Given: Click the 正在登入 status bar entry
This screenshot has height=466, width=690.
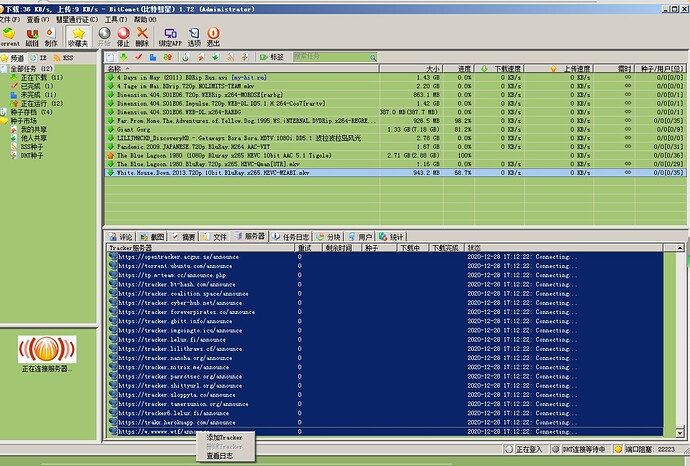Looking at the screenshot, I should 526,449.
